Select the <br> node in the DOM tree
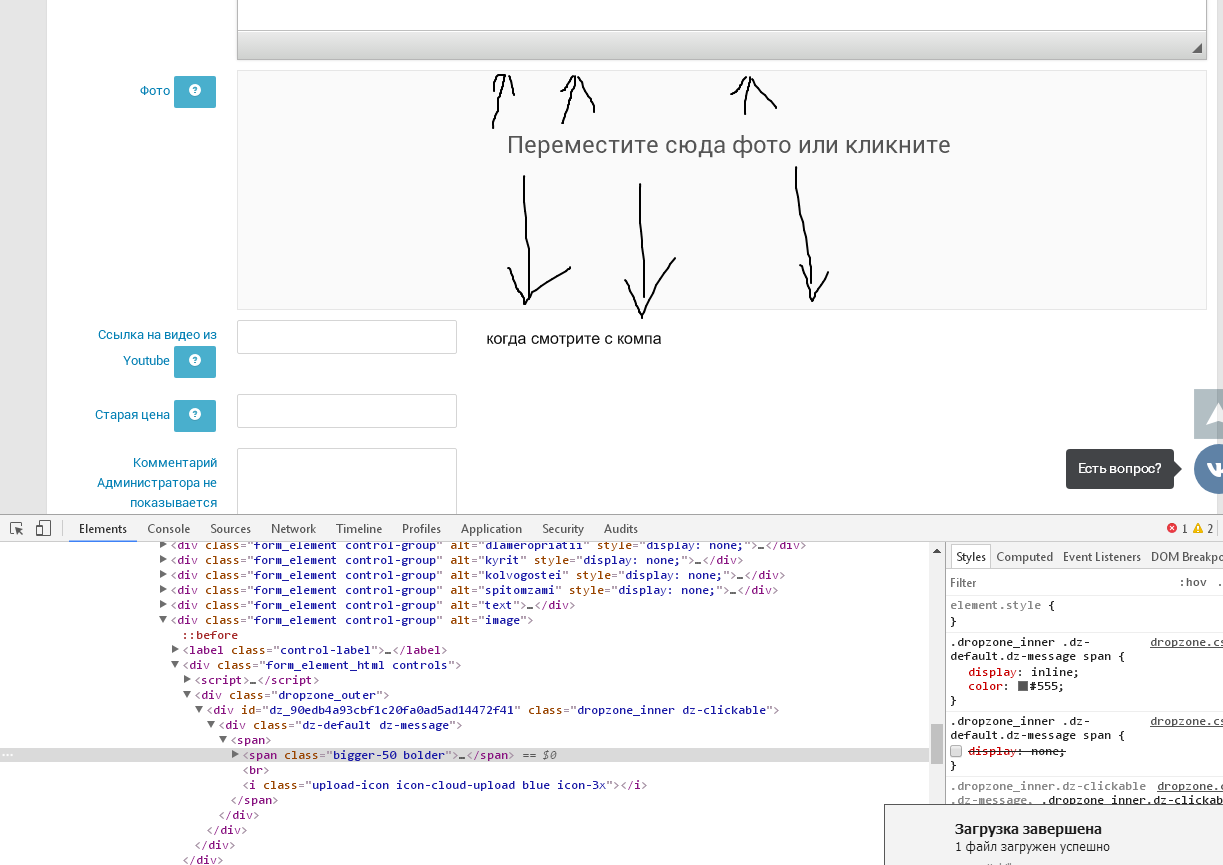 tap(256, 770)
